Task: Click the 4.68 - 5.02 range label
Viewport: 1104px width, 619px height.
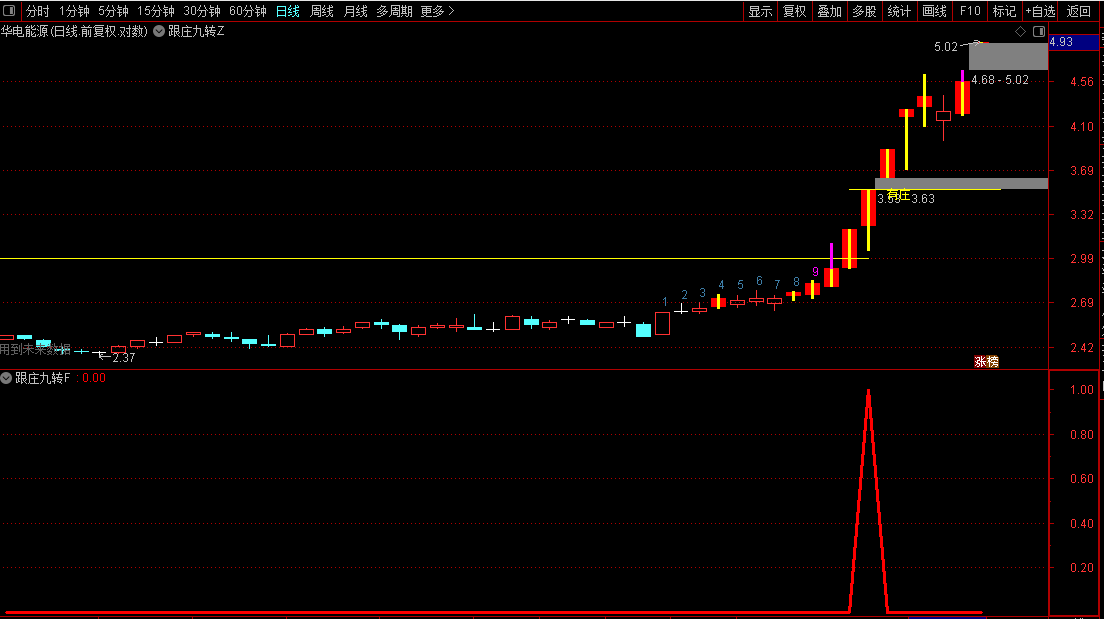Action: [1000, 80]
